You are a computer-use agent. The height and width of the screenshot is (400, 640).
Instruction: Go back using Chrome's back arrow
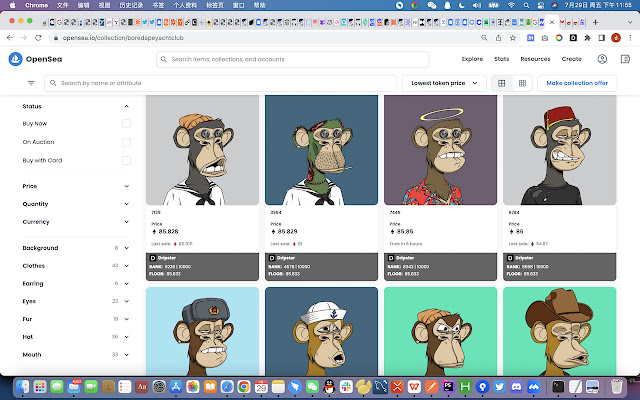point(10,38)
